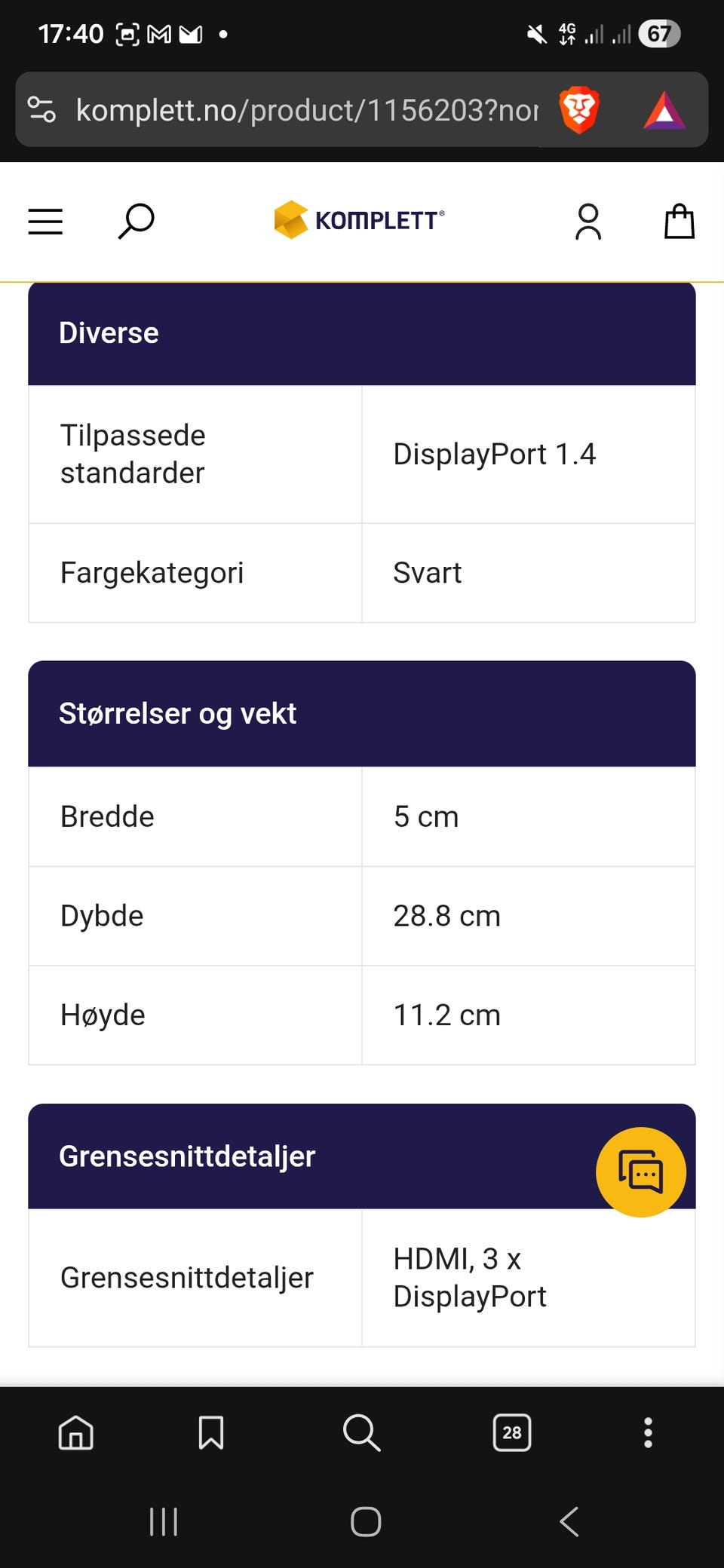Open the live chat bubble
The height and width of the screenshot is (1568, 724).
640,1171
